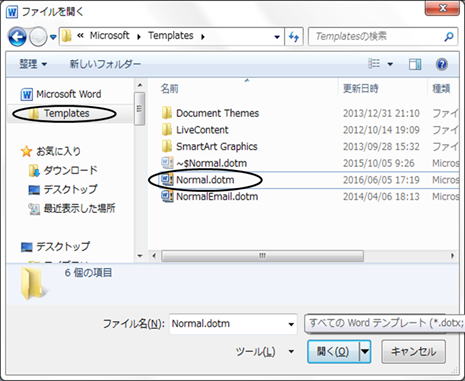465x381 pixels.
Task: Expand the arrow between Microsoft and Templates
Action: pos(139,36)
